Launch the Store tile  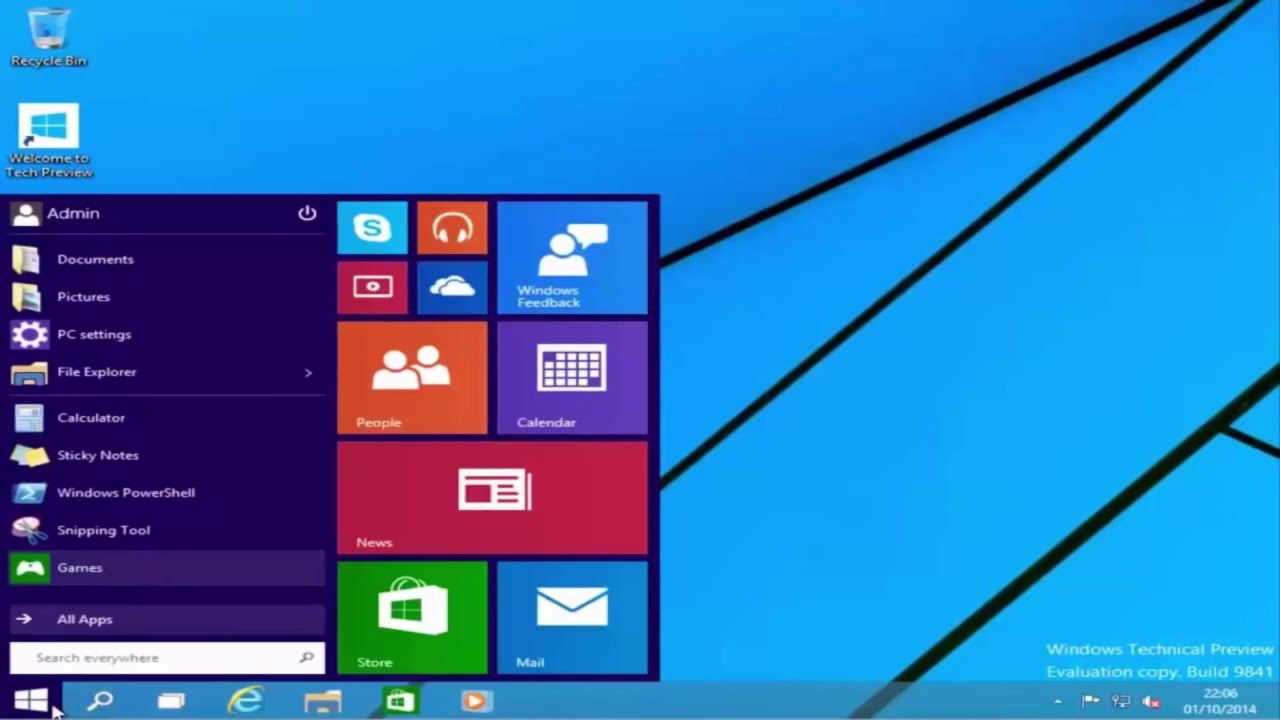point(412,617)
